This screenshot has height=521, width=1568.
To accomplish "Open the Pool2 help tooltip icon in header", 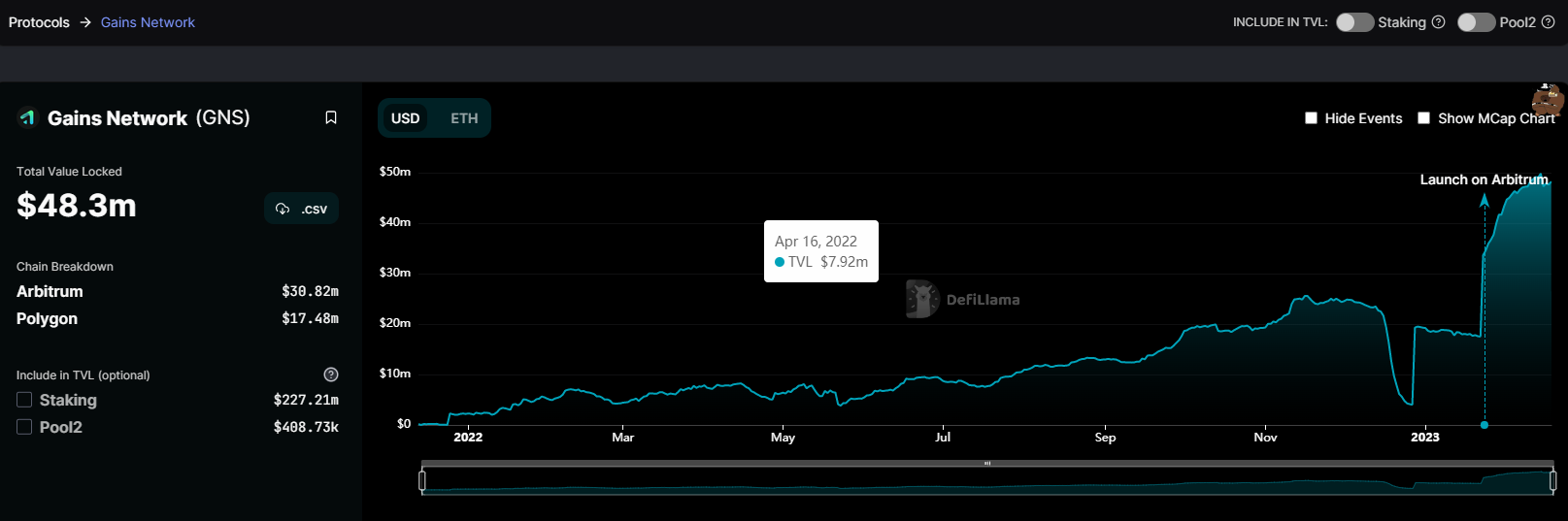I will (1549, 22).
